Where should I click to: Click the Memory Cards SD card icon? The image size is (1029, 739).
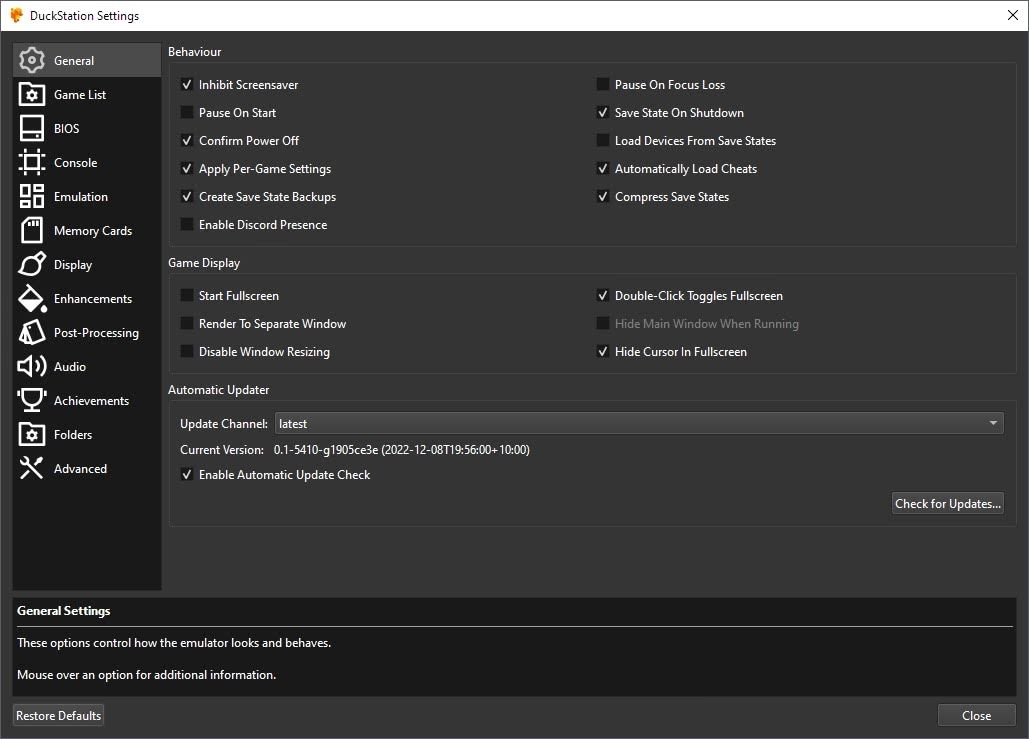tap(32, 231)
